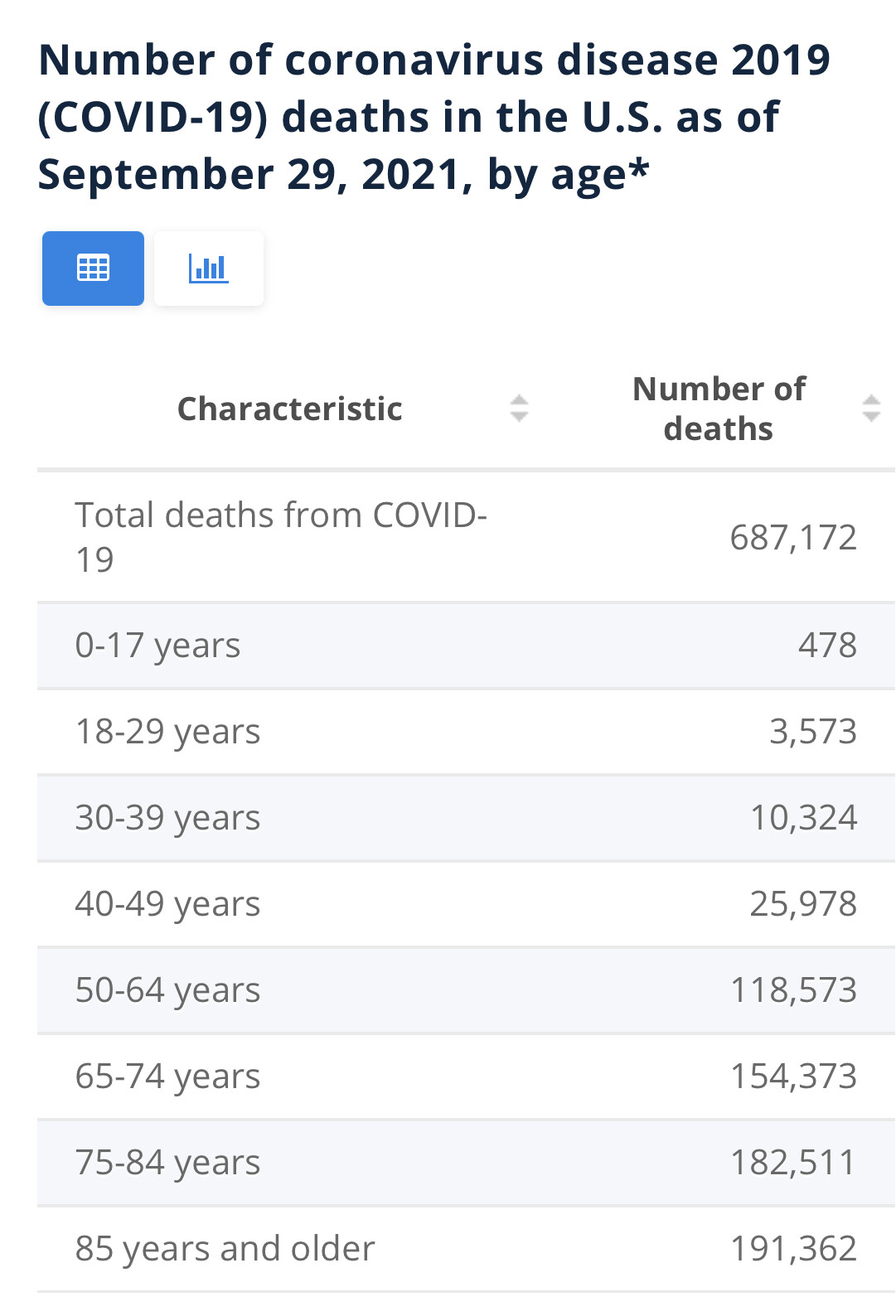This screenshot has width=896, height=1316.
Task: Select the 30-39 years row
Action: [x=466, y=818]
